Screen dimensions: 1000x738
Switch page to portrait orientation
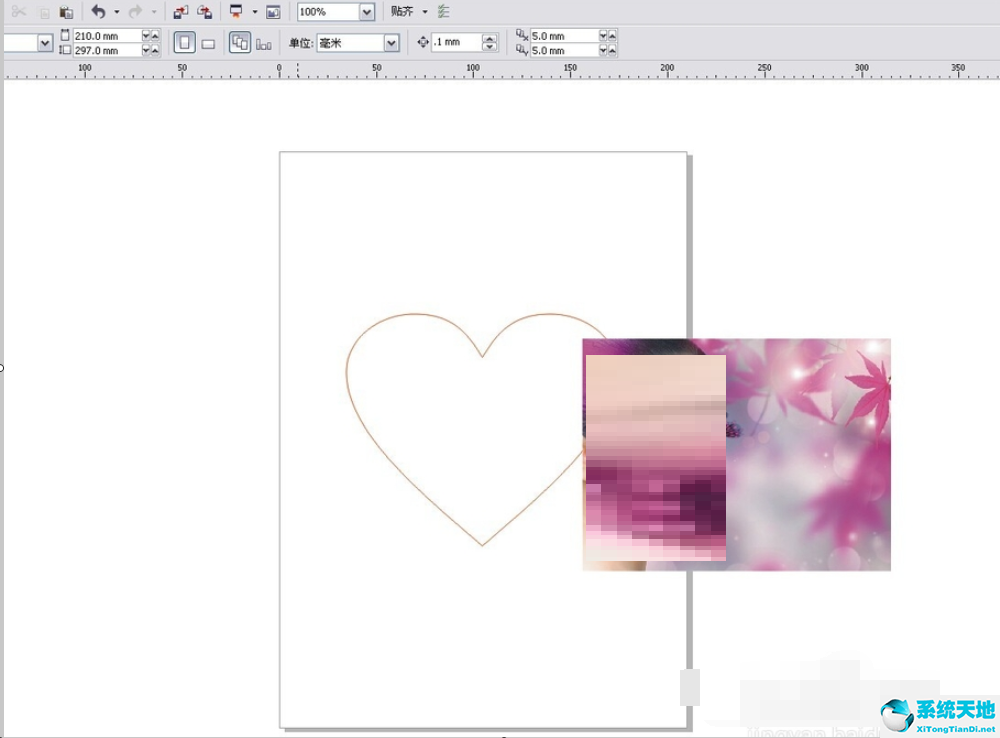pos(184,43)
